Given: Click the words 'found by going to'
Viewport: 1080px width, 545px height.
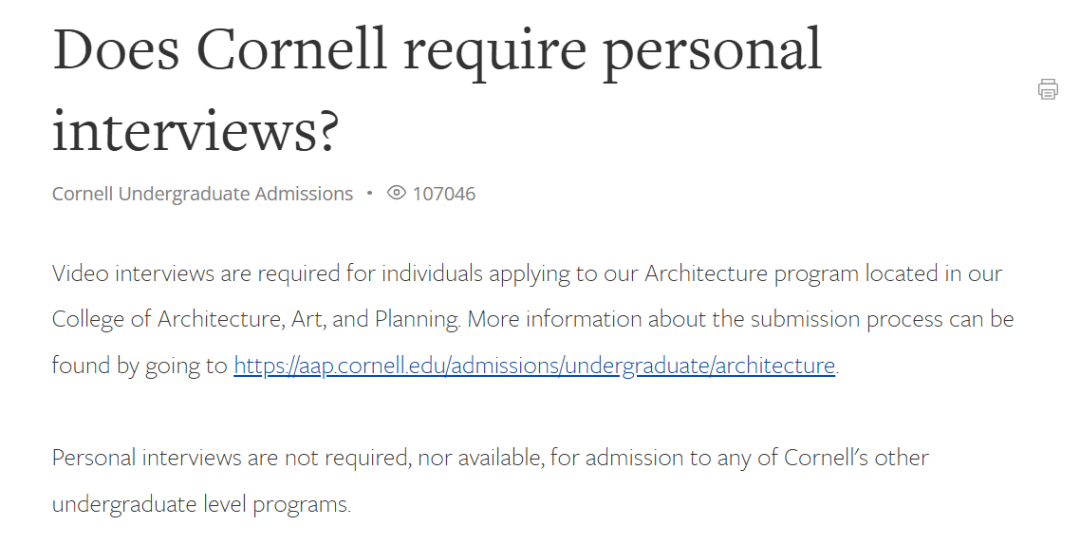Looking at the screenshot, I should [140, 366].
